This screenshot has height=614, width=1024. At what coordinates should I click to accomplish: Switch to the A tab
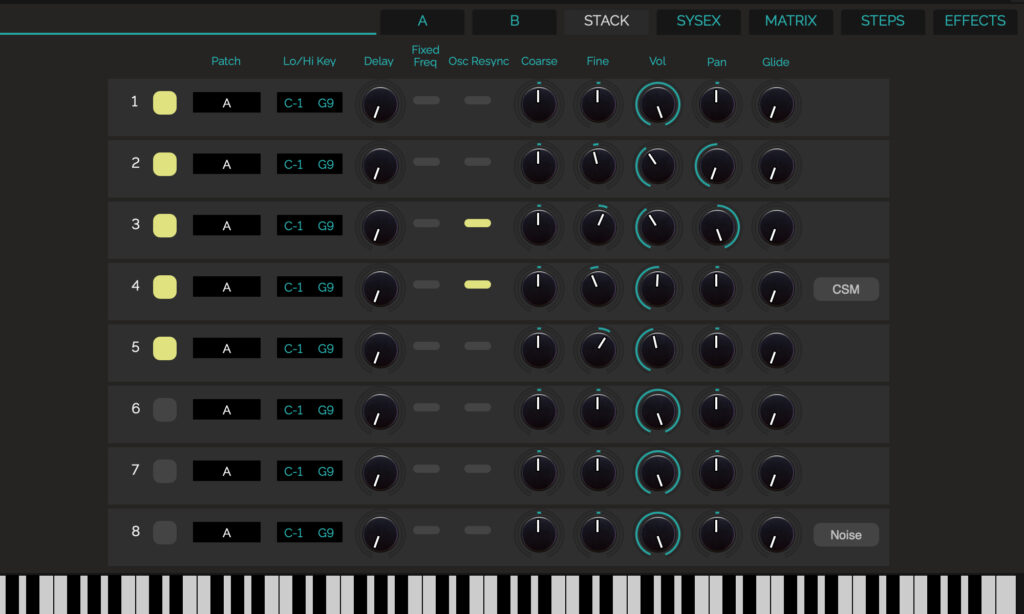point(423,21)
